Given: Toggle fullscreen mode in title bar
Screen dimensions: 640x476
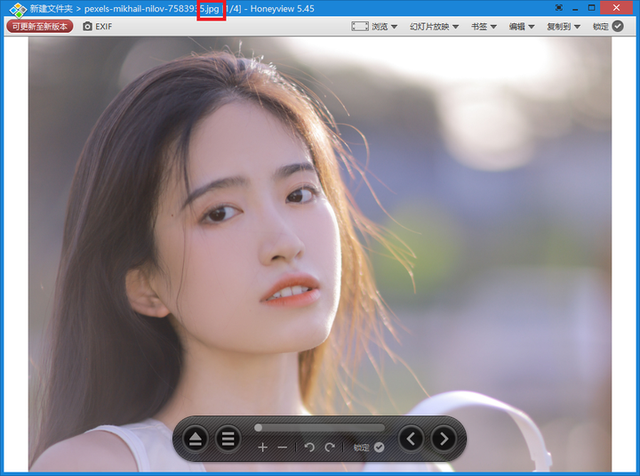Looking at the screenshot, I should pos(559,8).
